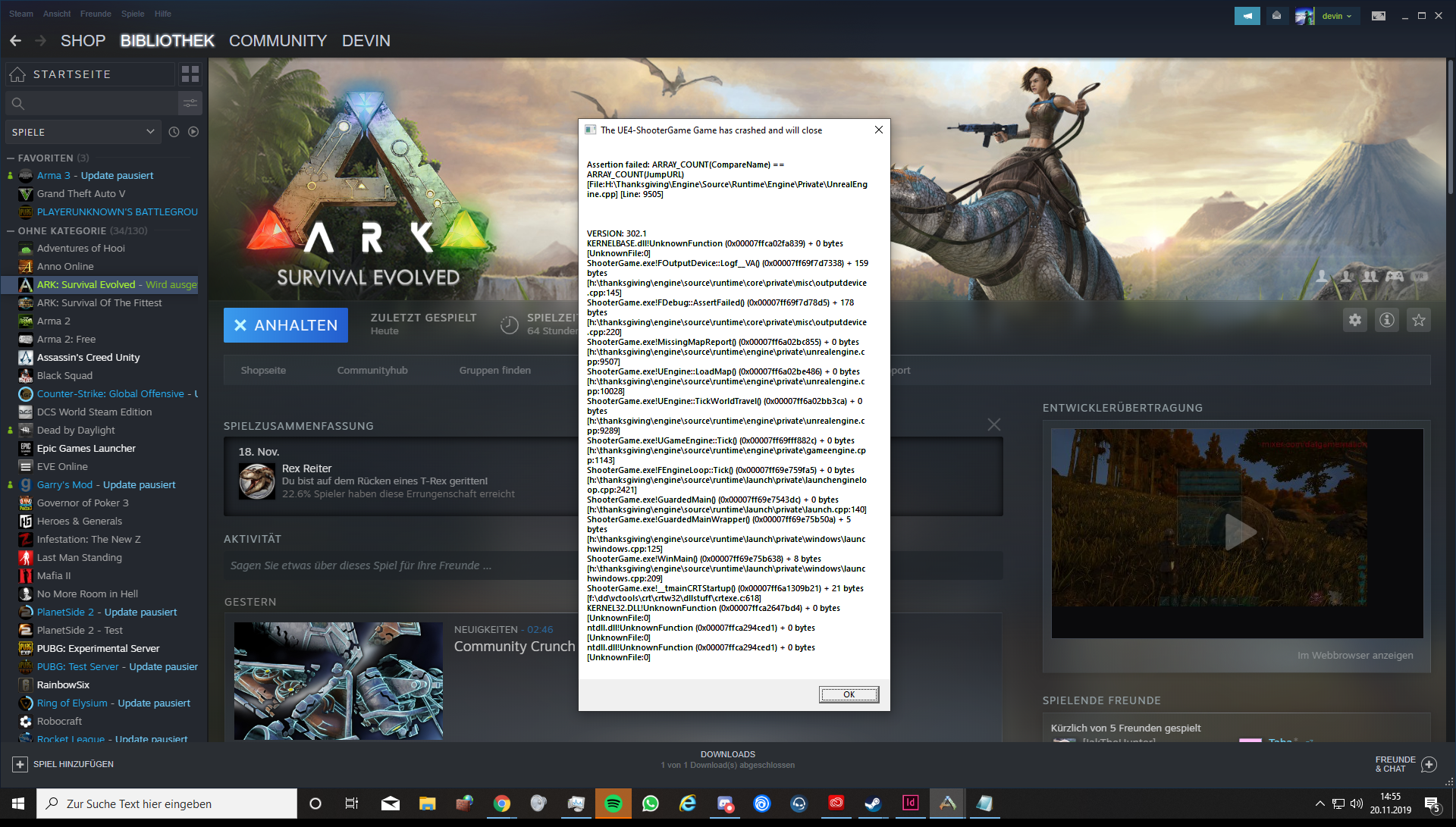Viewport: 1456px width, 827px height.
Task: Open the game info icon
Action: [x=1387, y=320]
